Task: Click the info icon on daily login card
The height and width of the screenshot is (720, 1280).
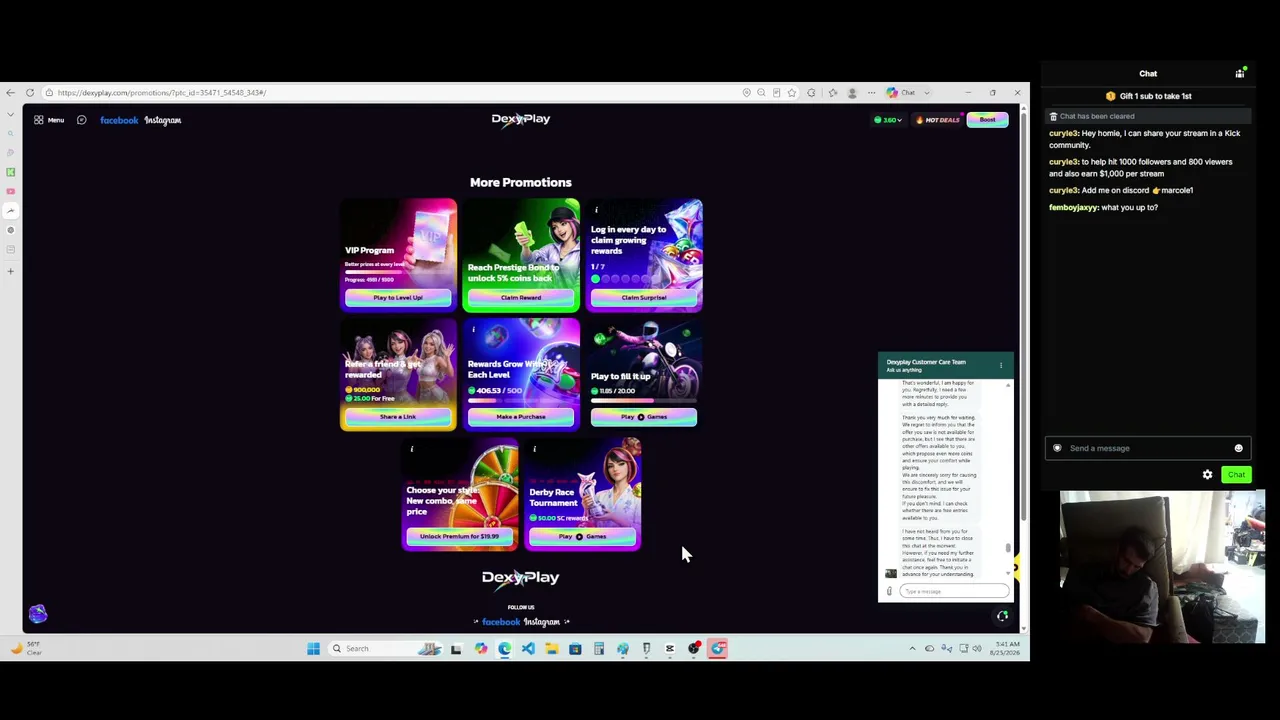Action: click(596, 210)
